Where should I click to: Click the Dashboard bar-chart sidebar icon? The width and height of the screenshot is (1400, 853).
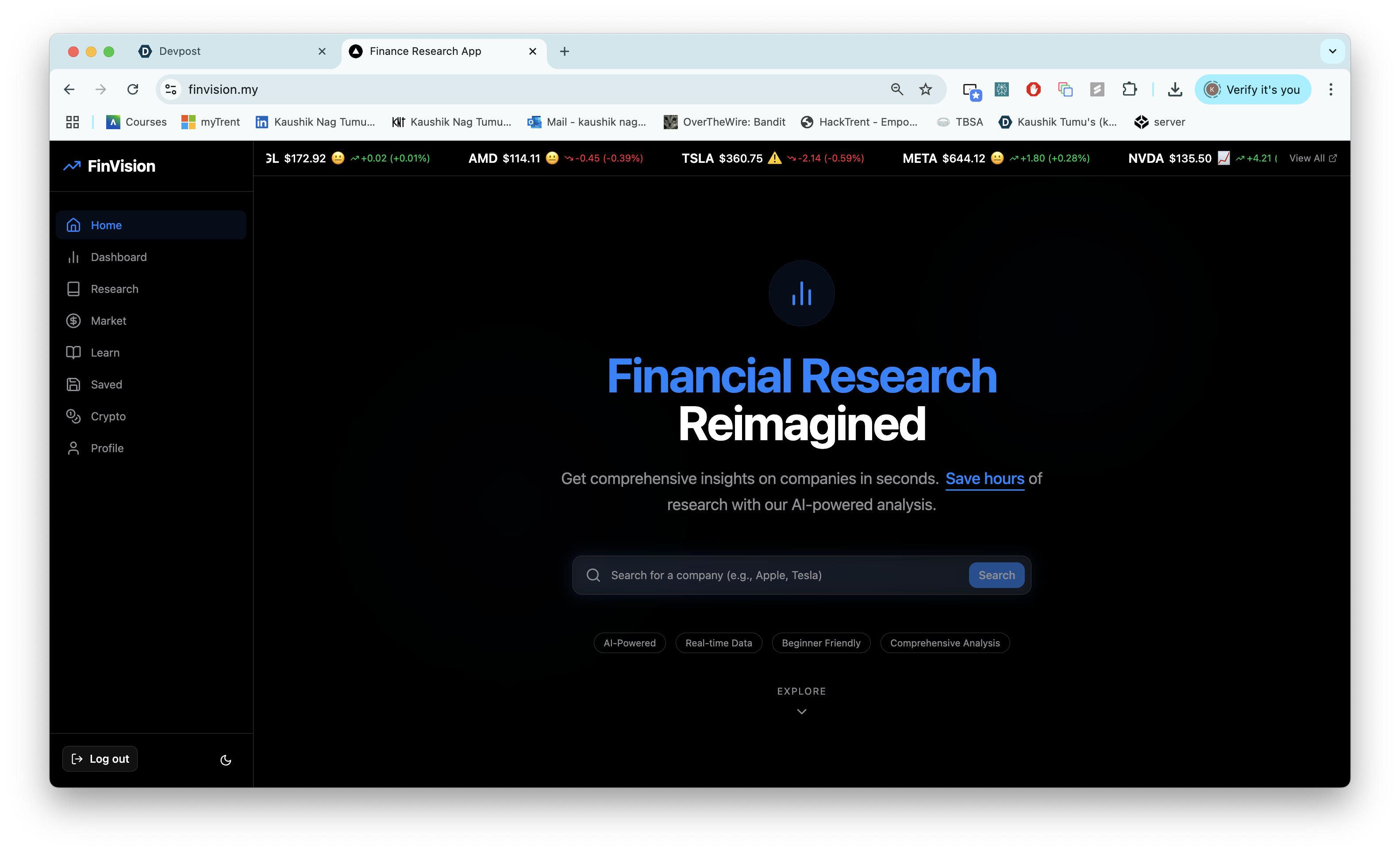(x=73, y=257)
